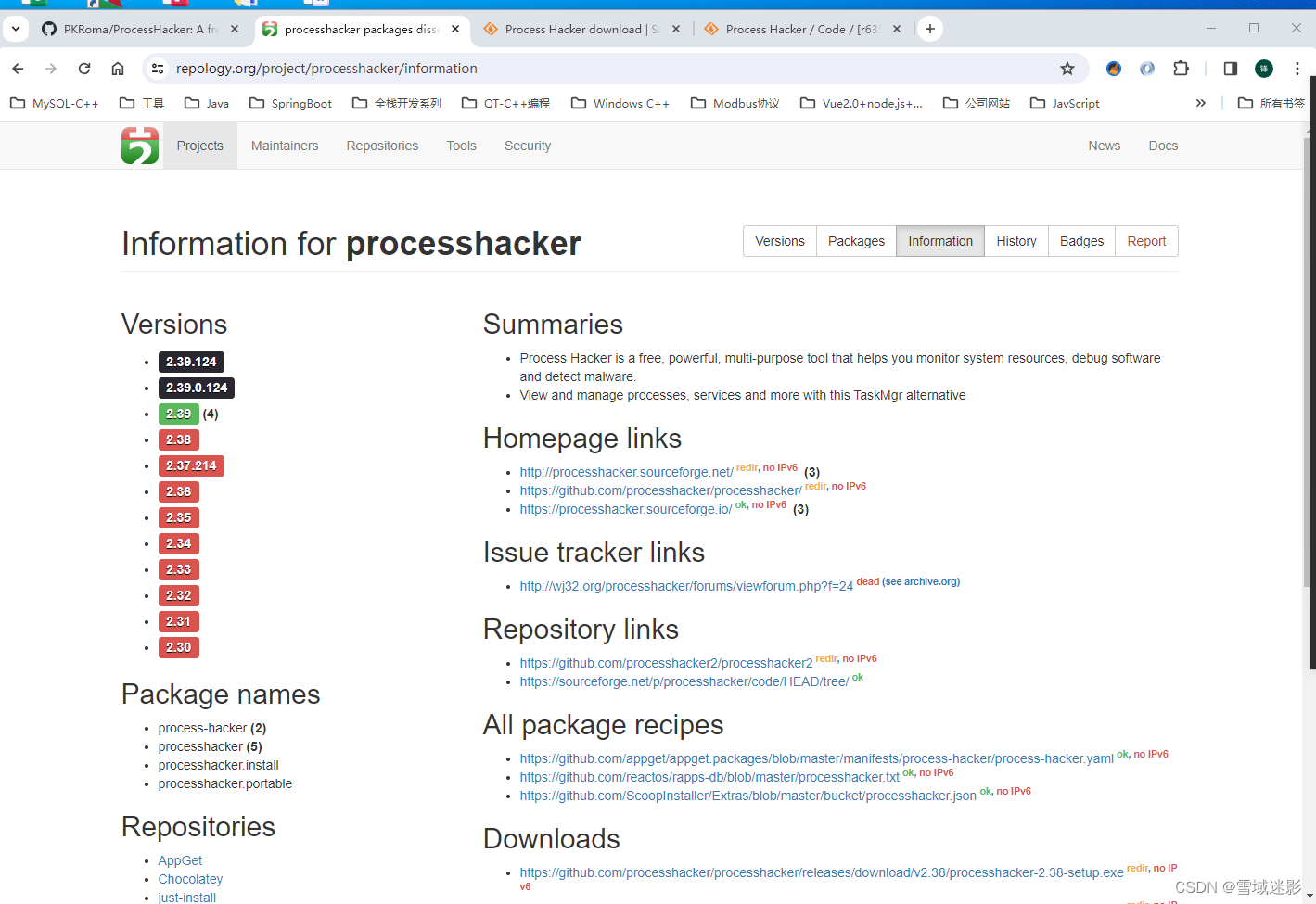Select the Maintainers navigation item
1316x904 pixels.
(285, 146)
